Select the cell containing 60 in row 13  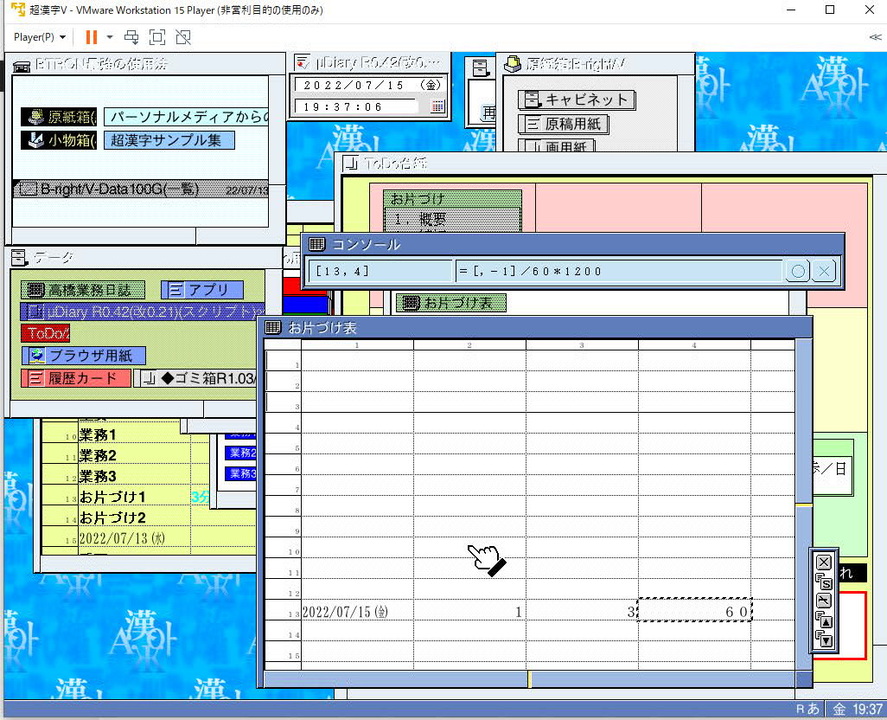point(695,611)
